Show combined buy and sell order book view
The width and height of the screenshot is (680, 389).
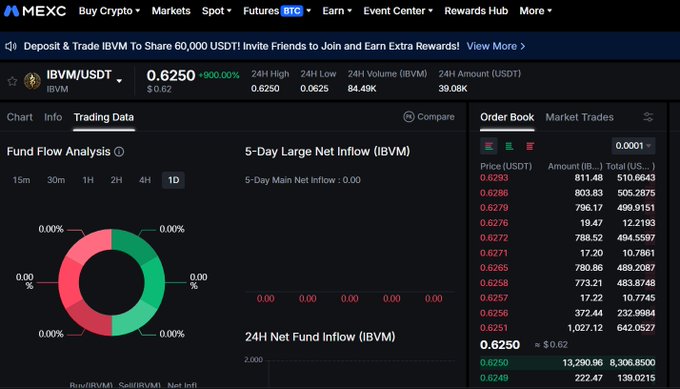[x=489, y=146]
